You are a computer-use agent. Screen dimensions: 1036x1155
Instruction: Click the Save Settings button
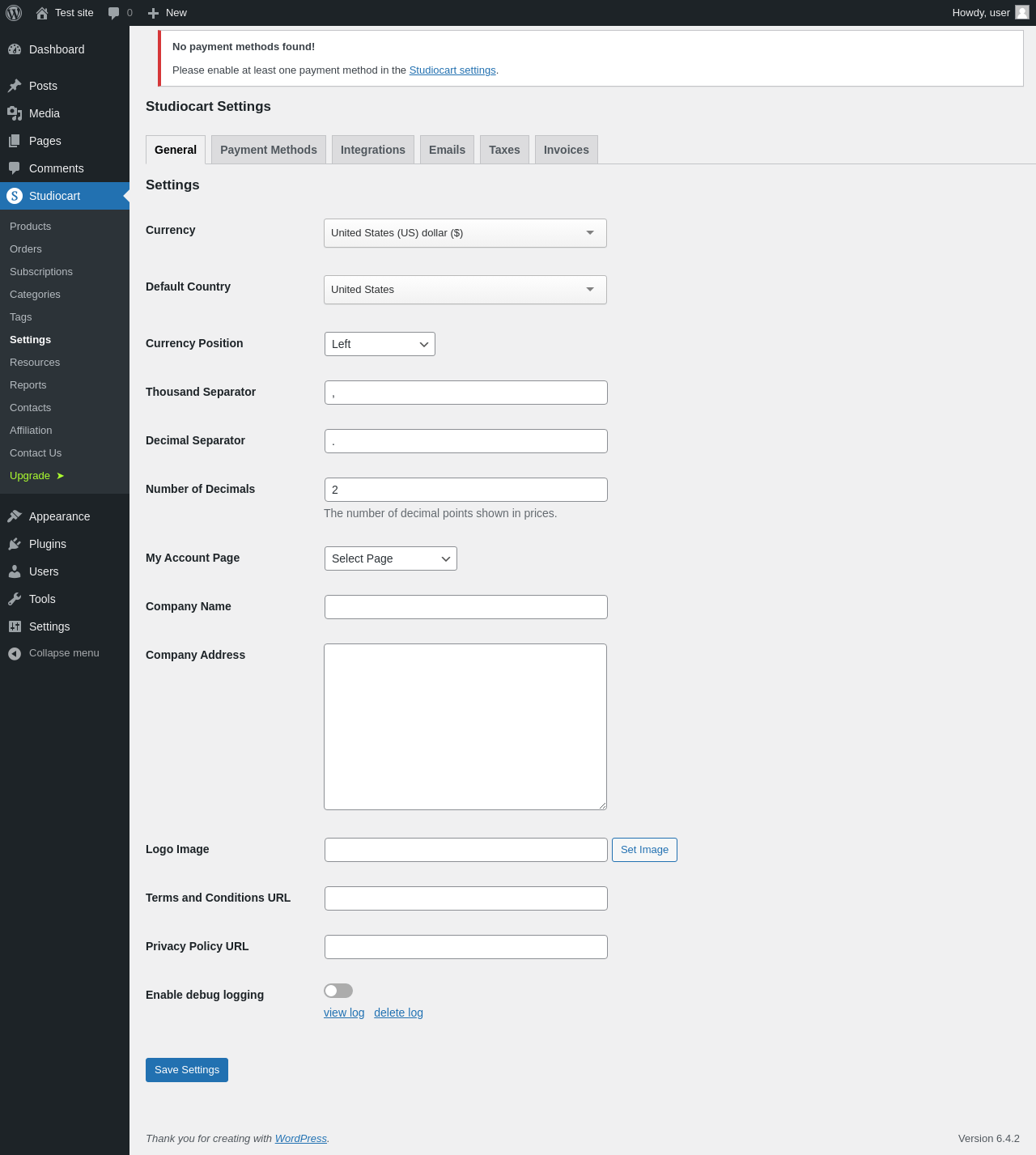pos(187,1070)
